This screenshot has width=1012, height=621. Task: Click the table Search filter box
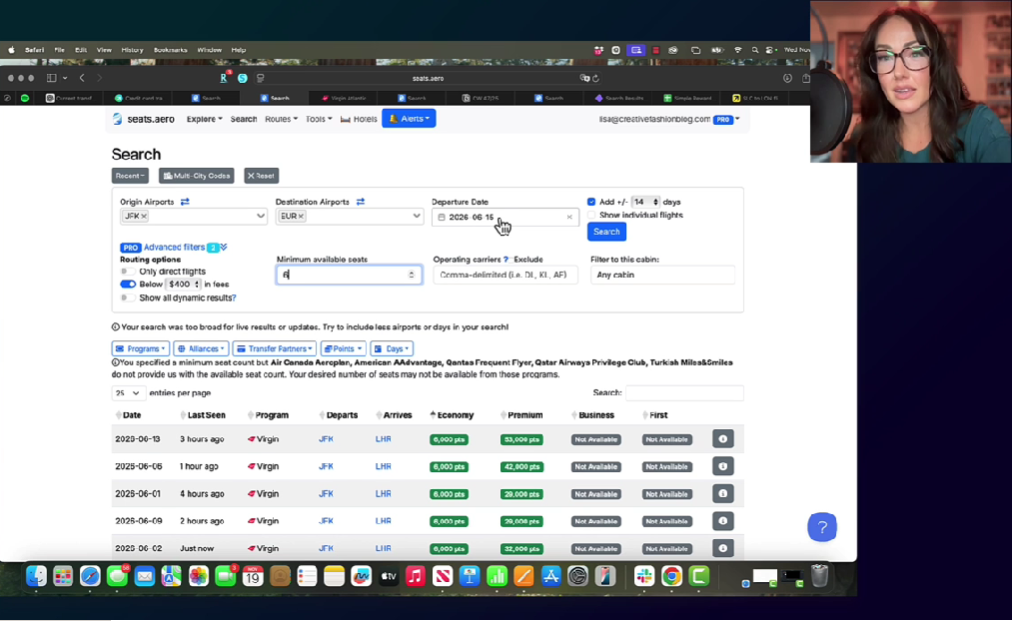[x=684, y=392]
